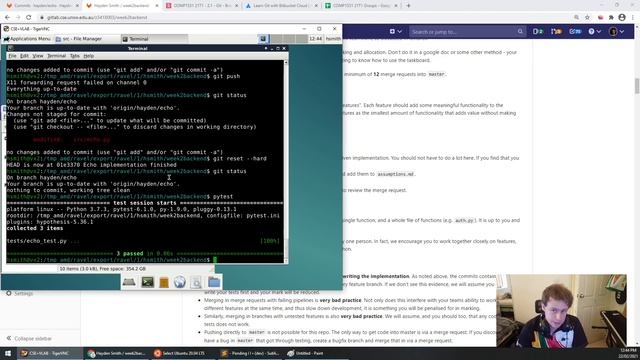
Task: Expand the GitLab help dropdown
Action: click(594, 31)
